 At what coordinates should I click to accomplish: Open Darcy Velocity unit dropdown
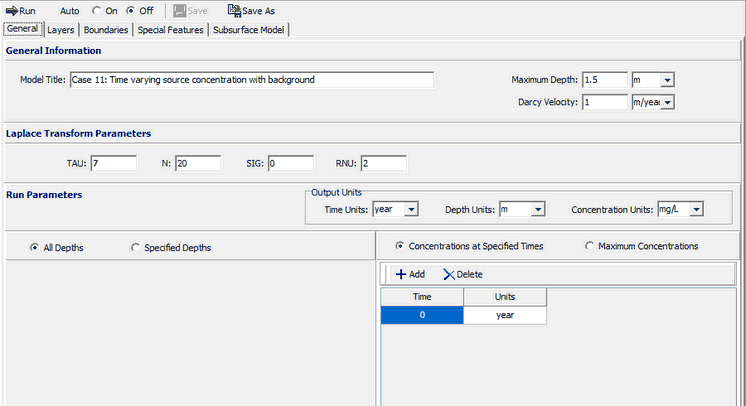(x=668, y=102)
